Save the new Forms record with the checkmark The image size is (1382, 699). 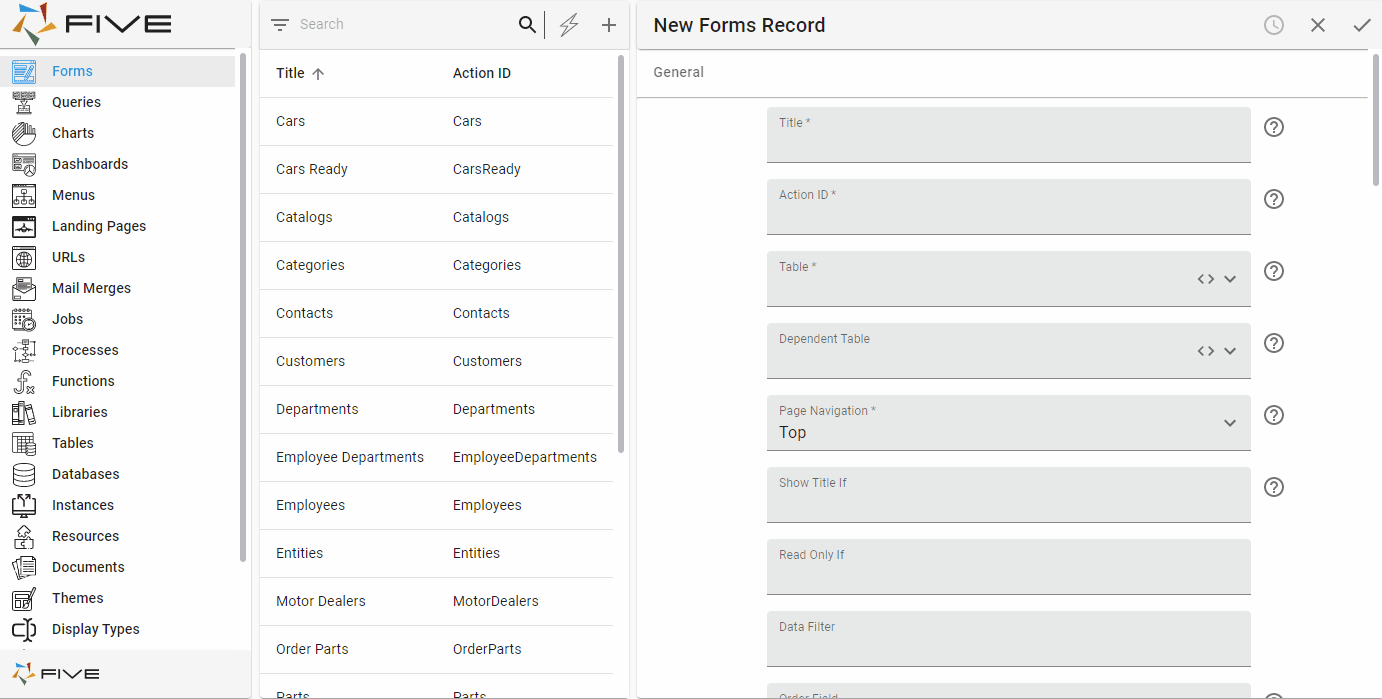1362,25
